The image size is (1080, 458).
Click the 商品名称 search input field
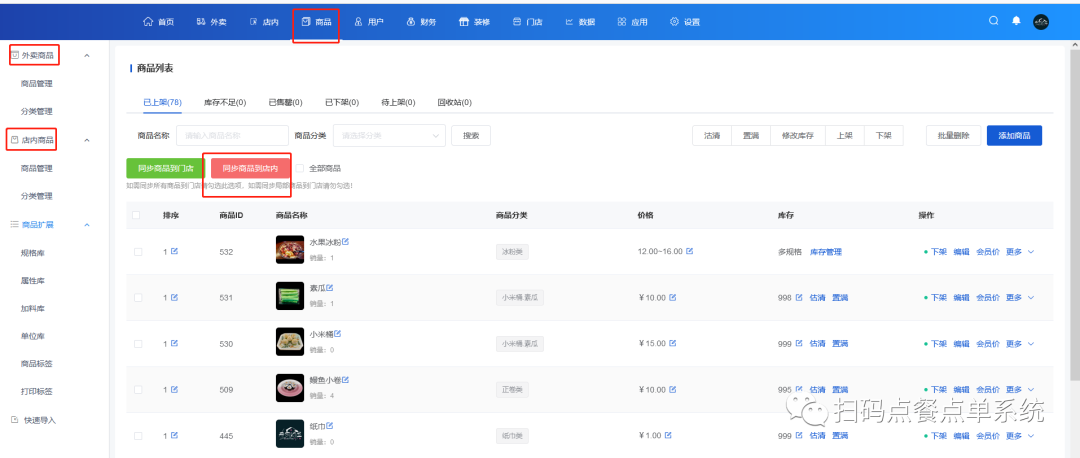click(x=232, y=135)
